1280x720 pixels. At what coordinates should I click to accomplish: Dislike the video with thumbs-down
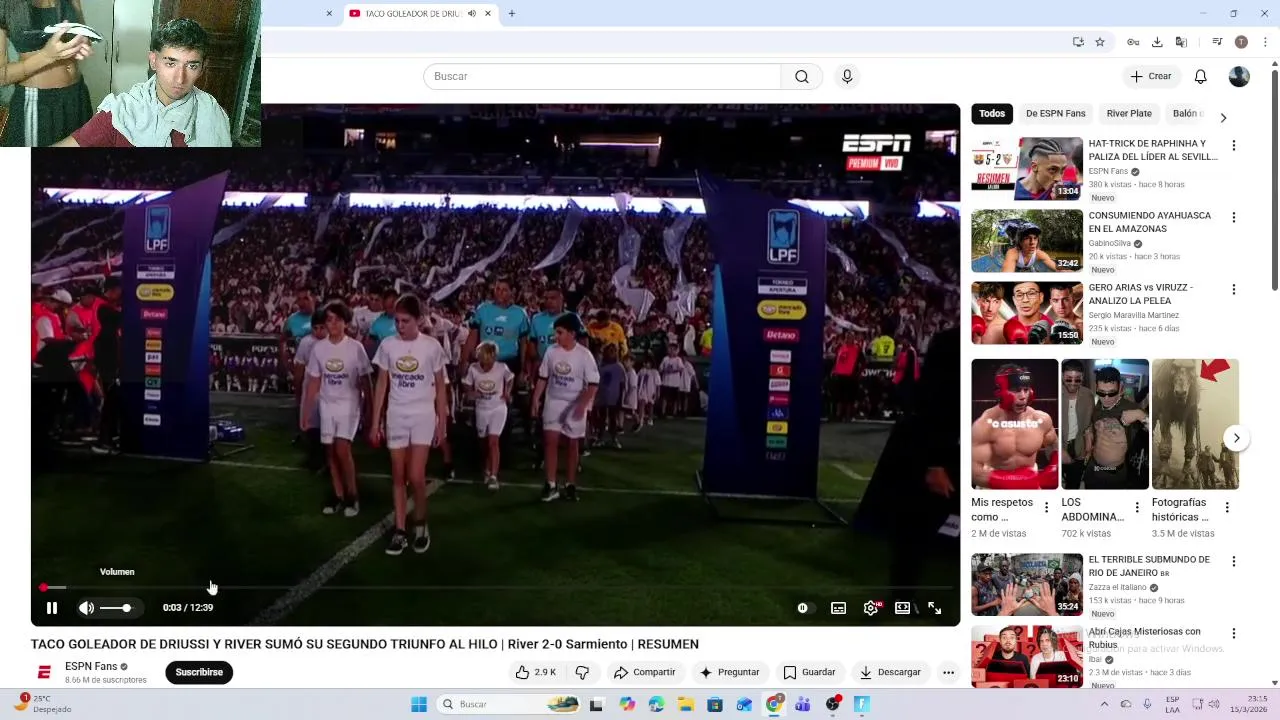click(582, 672)
